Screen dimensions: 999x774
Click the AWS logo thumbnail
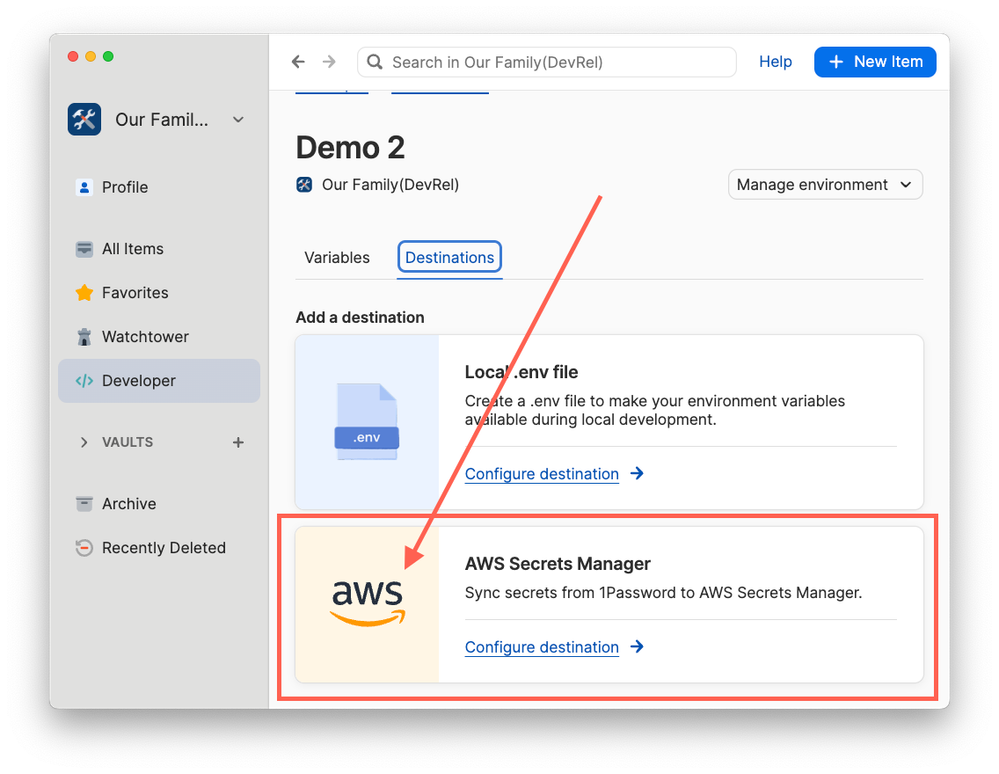(367, 604)
